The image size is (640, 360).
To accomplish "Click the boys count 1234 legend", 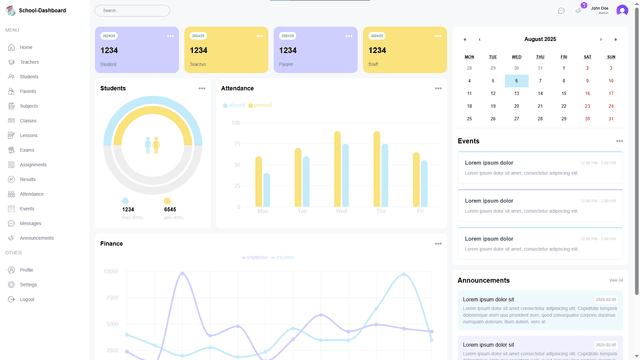I will click(128, 209).
